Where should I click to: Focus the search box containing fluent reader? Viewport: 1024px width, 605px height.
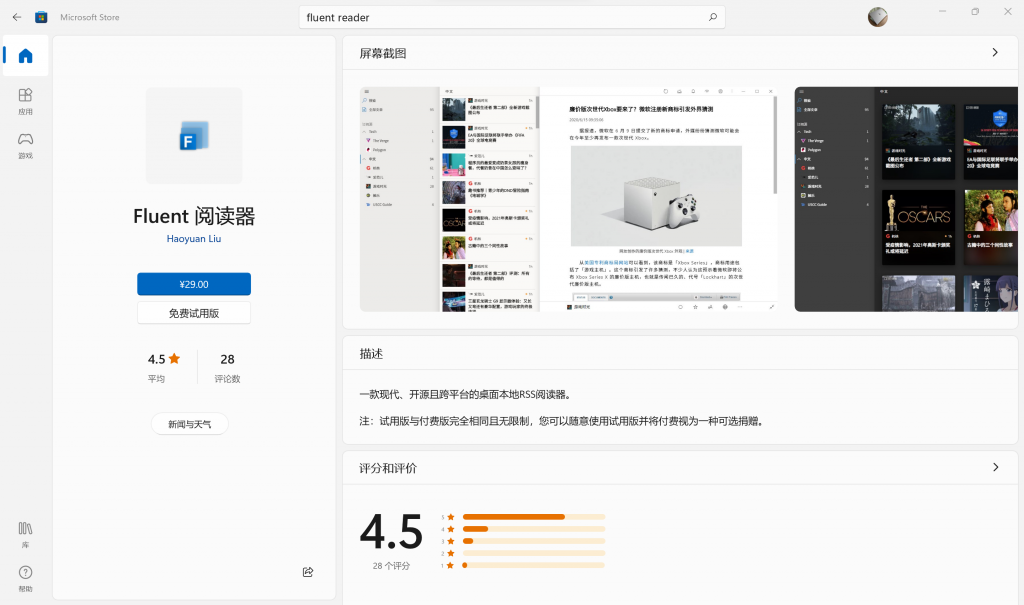(x=512, y=17)
